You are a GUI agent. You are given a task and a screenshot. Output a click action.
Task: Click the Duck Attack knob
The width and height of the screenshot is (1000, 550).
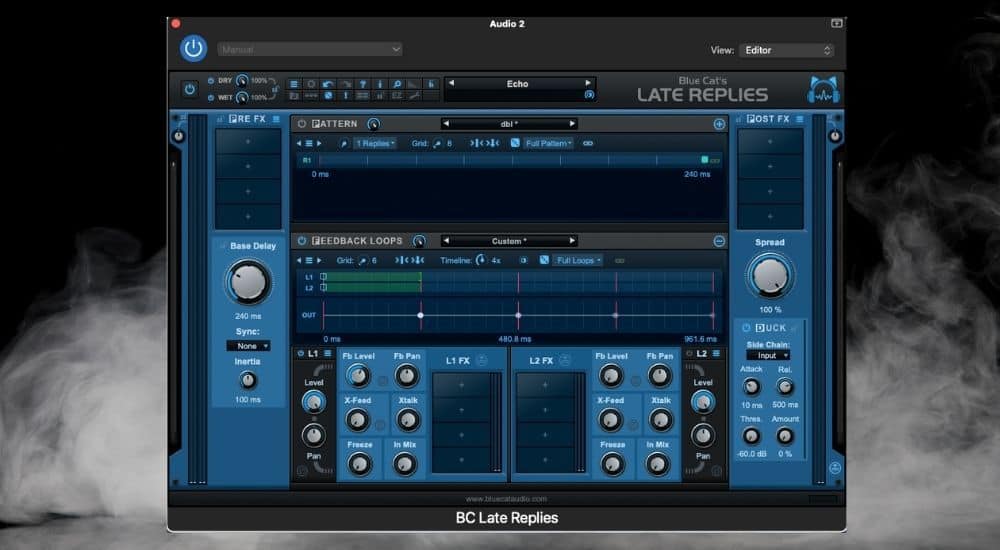point(751,386)
